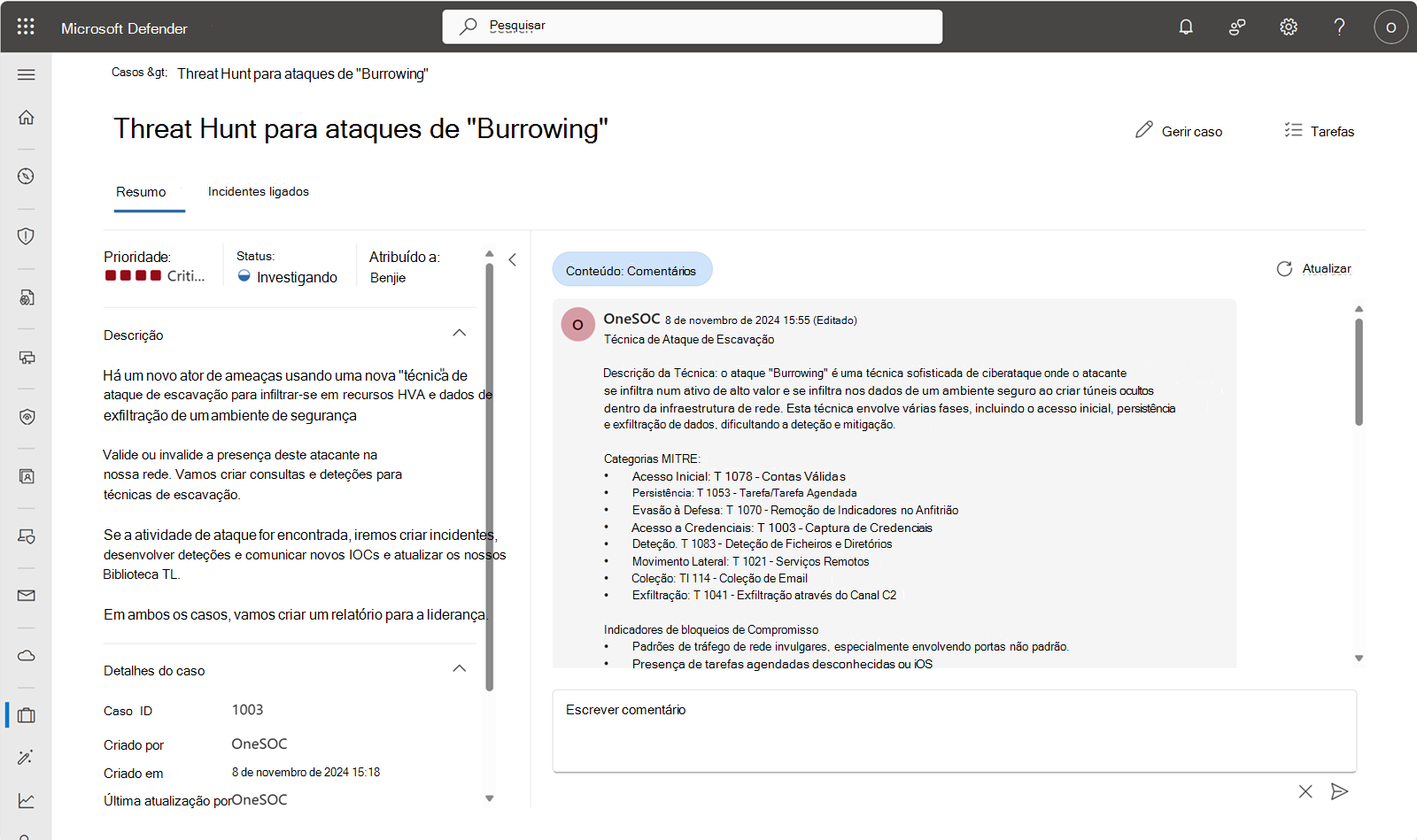
Task: Switch to the Incidentes ligados tab
Action: click(258, 191)
